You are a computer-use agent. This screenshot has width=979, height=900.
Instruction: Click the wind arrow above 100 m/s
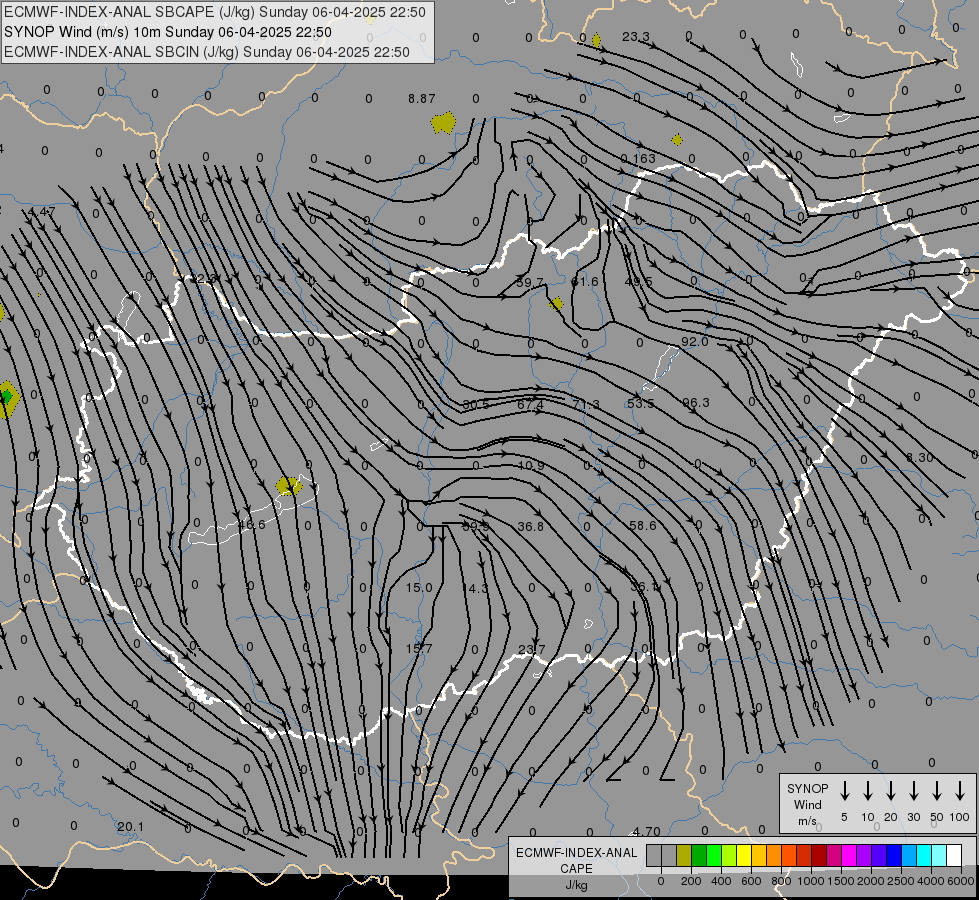click(960, 791)
